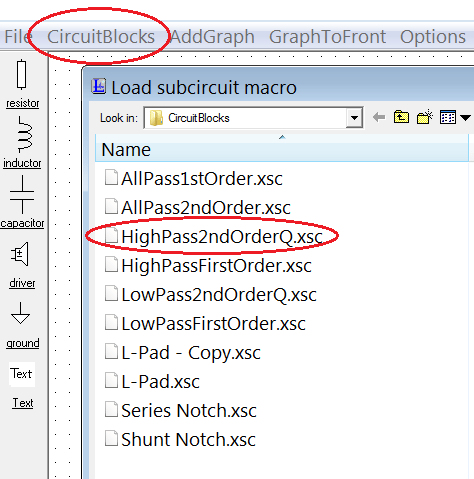The image size is (474, 479).
Task: Expand the view options dropdown arrow
Action: (x=466, y=117)
